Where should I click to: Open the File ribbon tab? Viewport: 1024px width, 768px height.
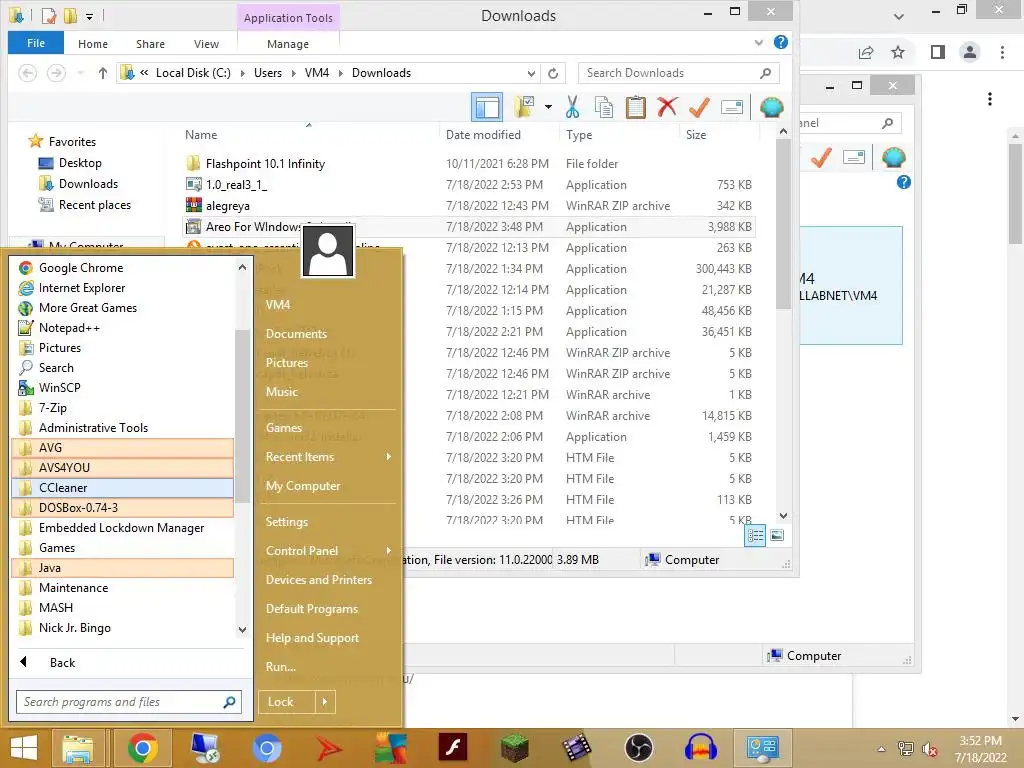(36, 43)
